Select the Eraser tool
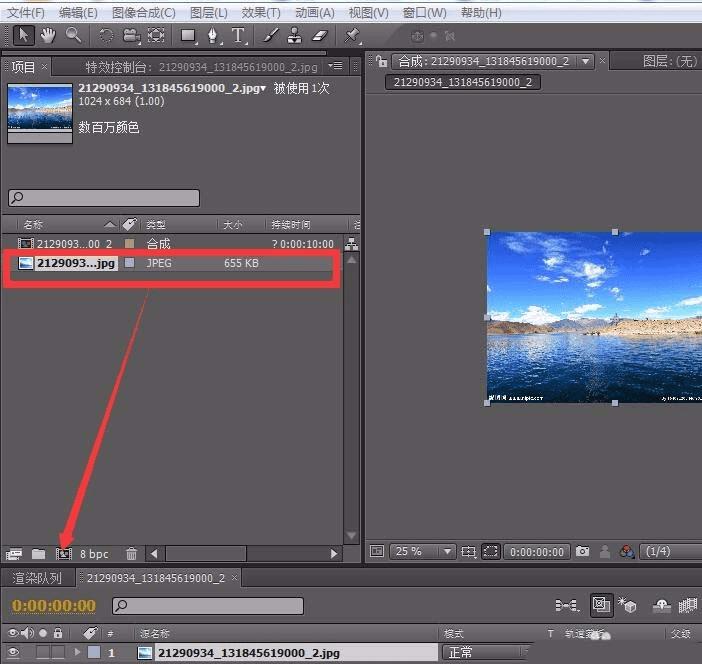Viewport: 702px width, 664px height. click(x=320, y=36)
